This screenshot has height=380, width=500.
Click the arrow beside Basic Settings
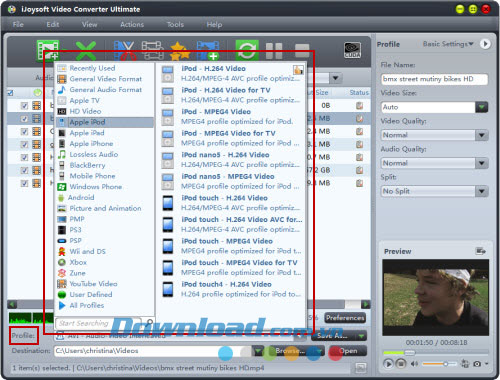click(485, 44)
